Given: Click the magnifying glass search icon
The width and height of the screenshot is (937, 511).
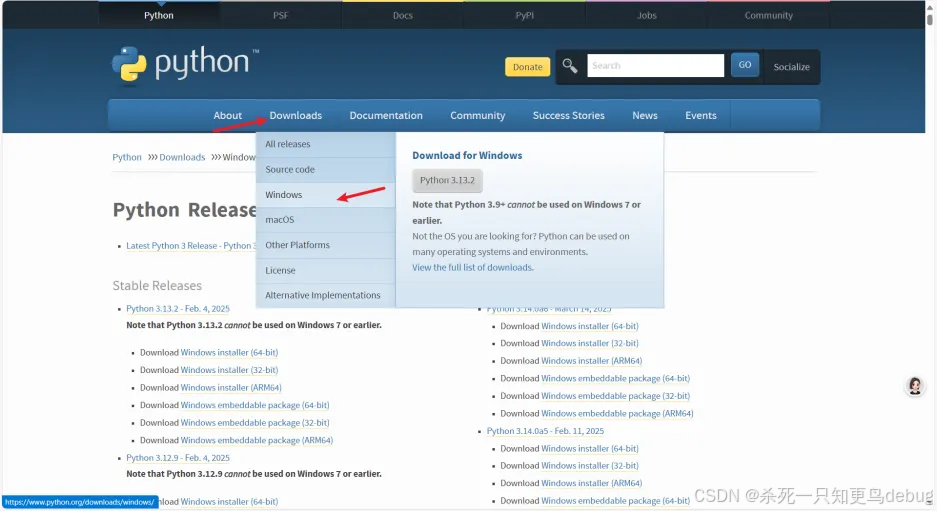Looking at the screenshot, I should (569, 66).
